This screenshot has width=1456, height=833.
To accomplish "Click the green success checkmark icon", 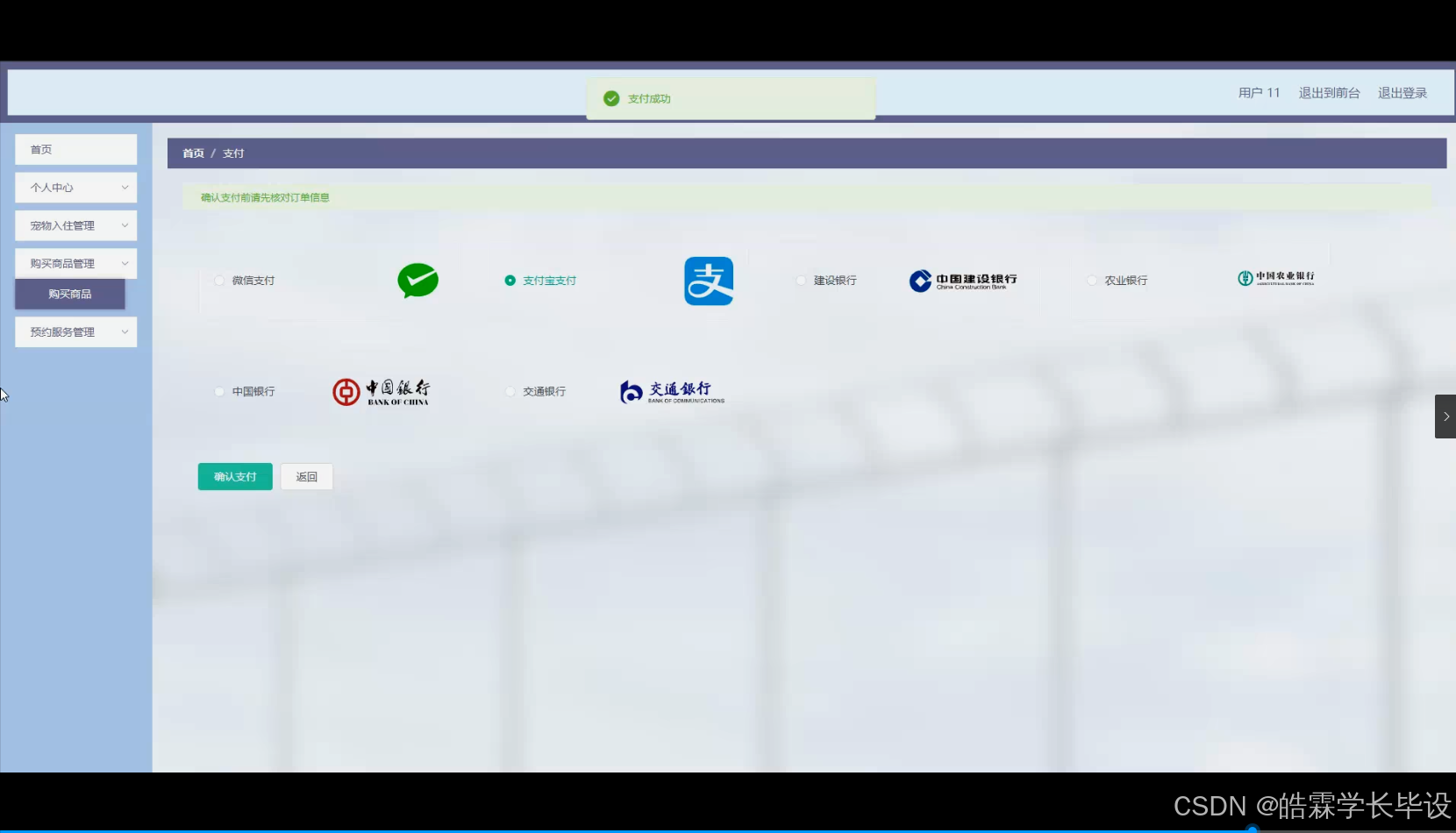I will (611, 98).
